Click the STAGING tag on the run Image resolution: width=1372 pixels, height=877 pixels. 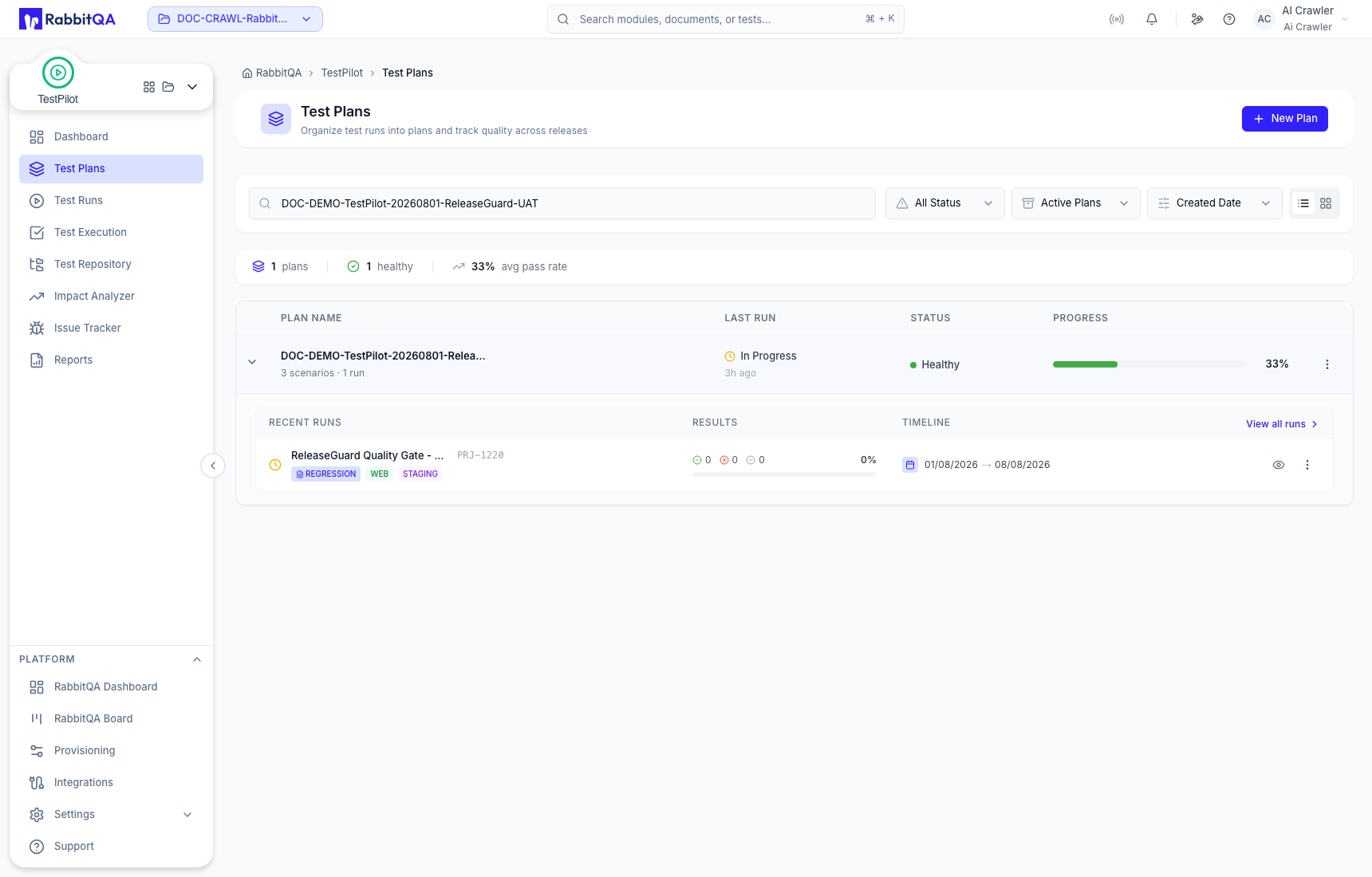(x=420, y=474)
